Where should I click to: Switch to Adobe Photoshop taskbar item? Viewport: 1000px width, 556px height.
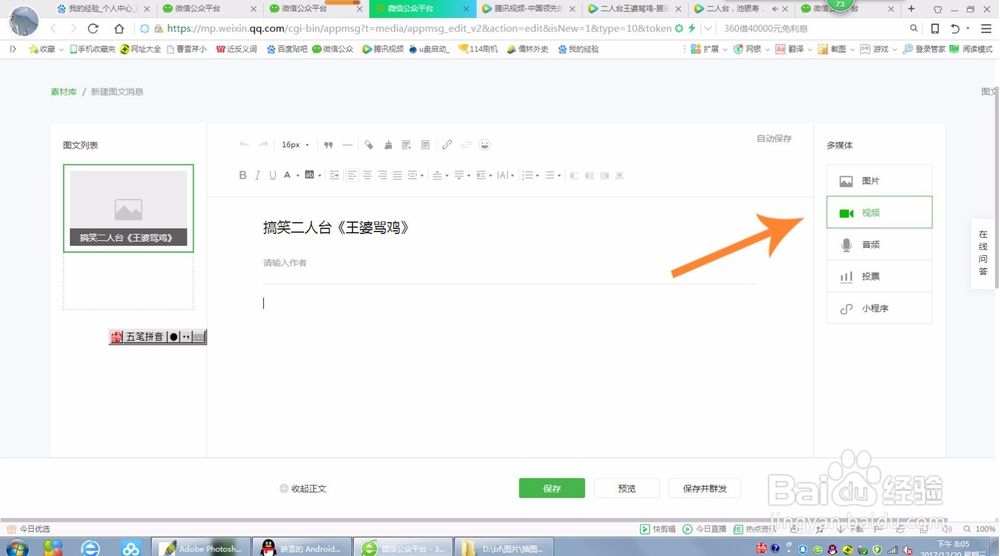point(202,548)
